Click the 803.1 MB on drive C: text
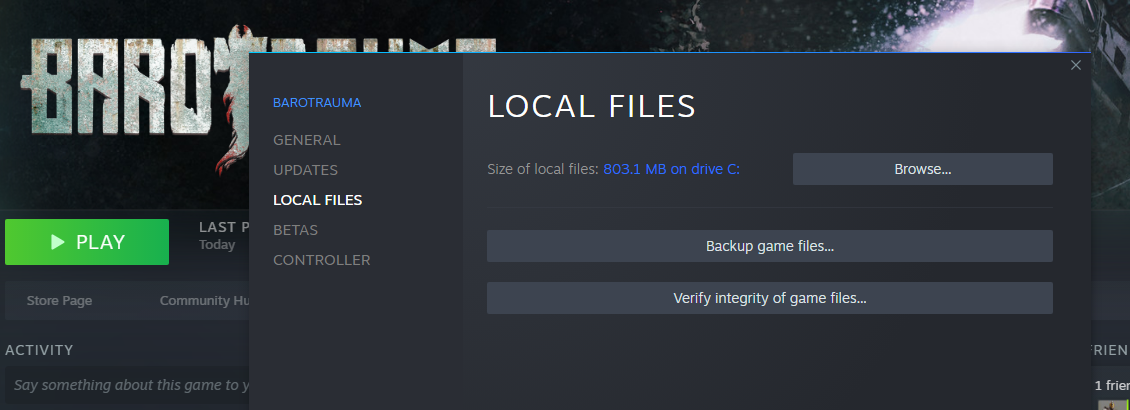 [672, 169]
